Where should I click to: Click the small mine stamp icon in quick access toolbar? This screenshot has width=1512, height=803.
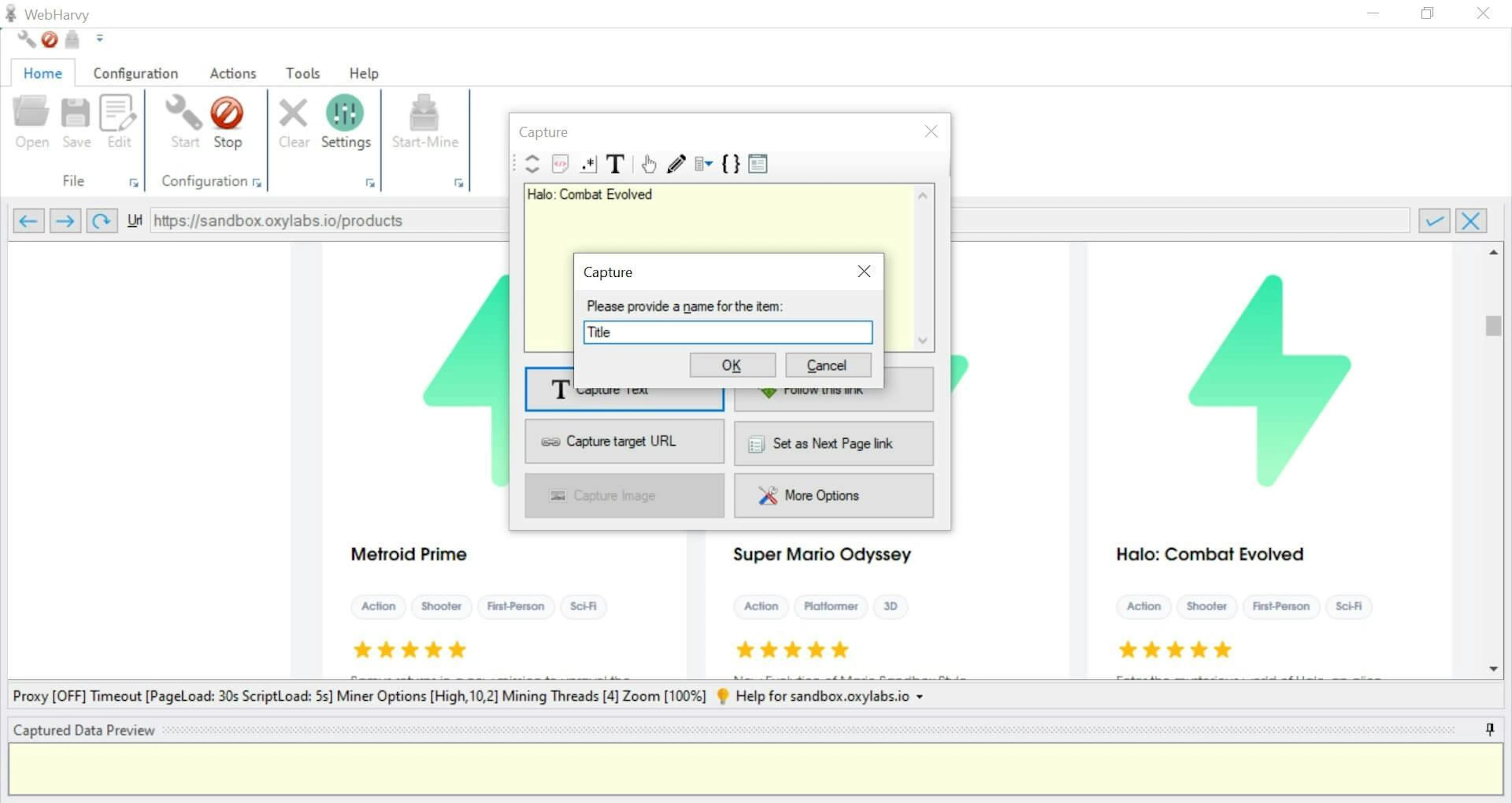[72, 39]
